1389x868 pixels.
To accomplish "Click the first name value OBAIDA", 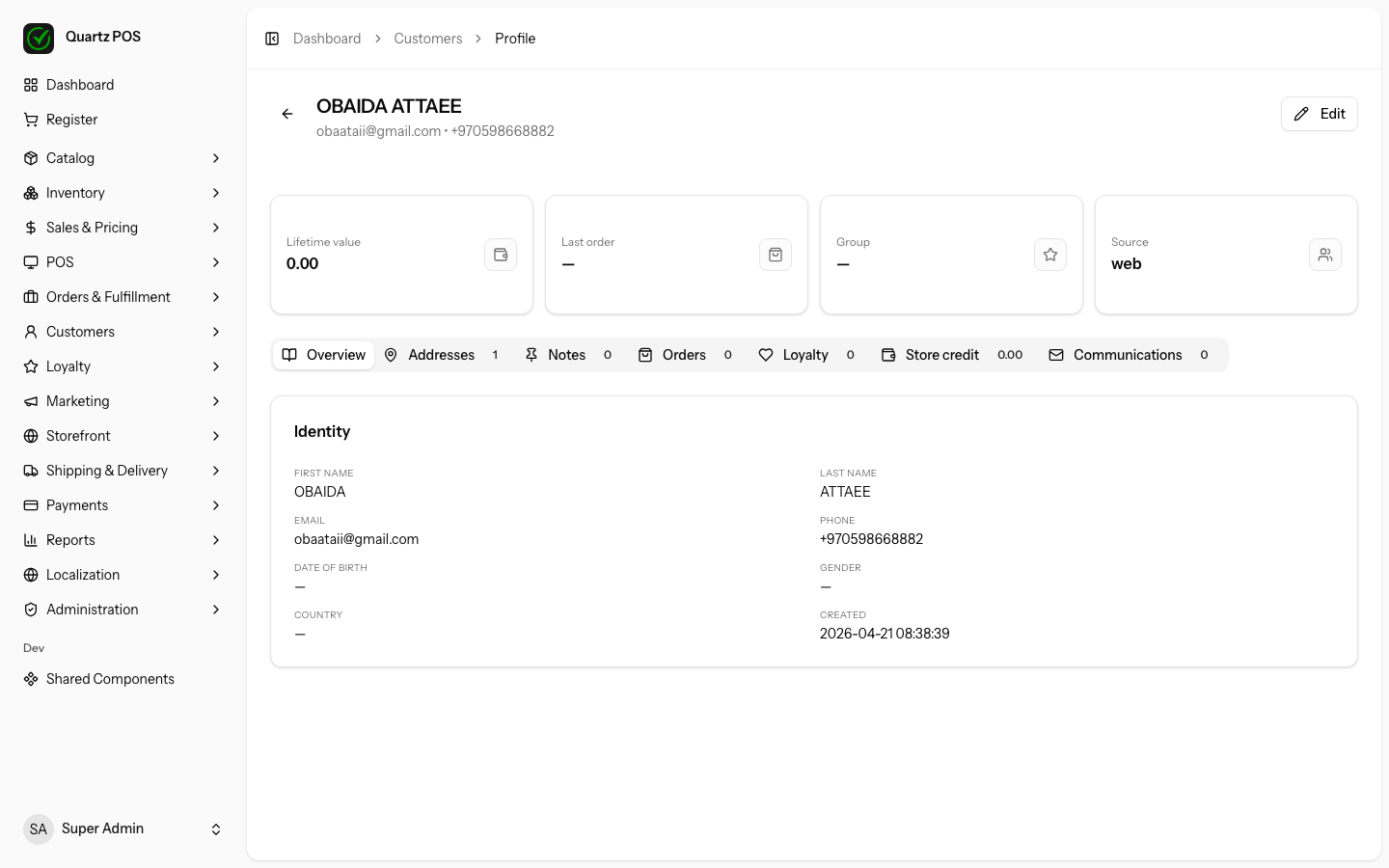I will click(320, 492).
